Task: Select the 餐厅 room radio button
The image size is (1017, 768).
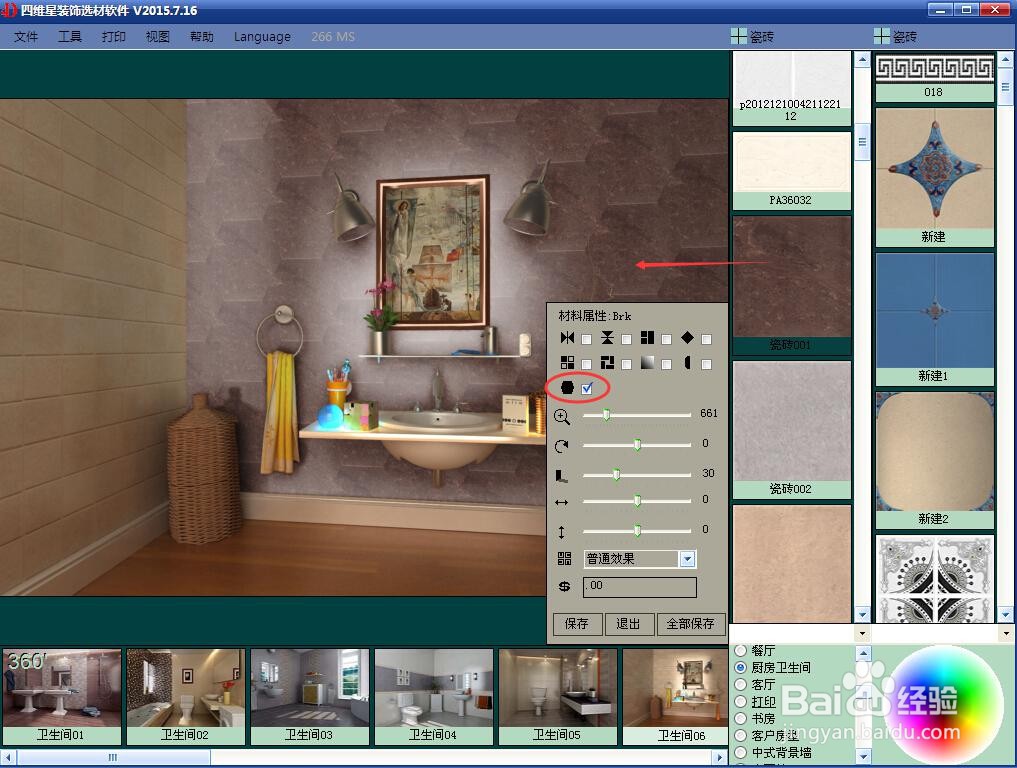Action: (x=740, y=651)
